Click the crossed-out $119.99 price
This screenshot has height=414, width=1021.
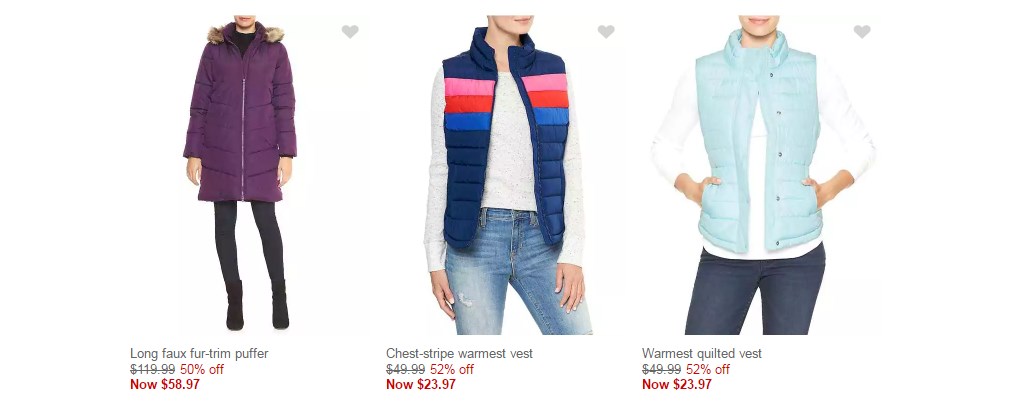click(x=152, y=370)
